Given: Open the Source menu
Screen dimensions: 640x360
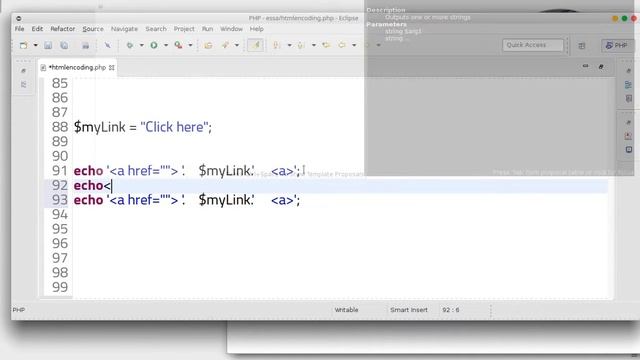Looking at the screenshot, I should tap(93, 29).
